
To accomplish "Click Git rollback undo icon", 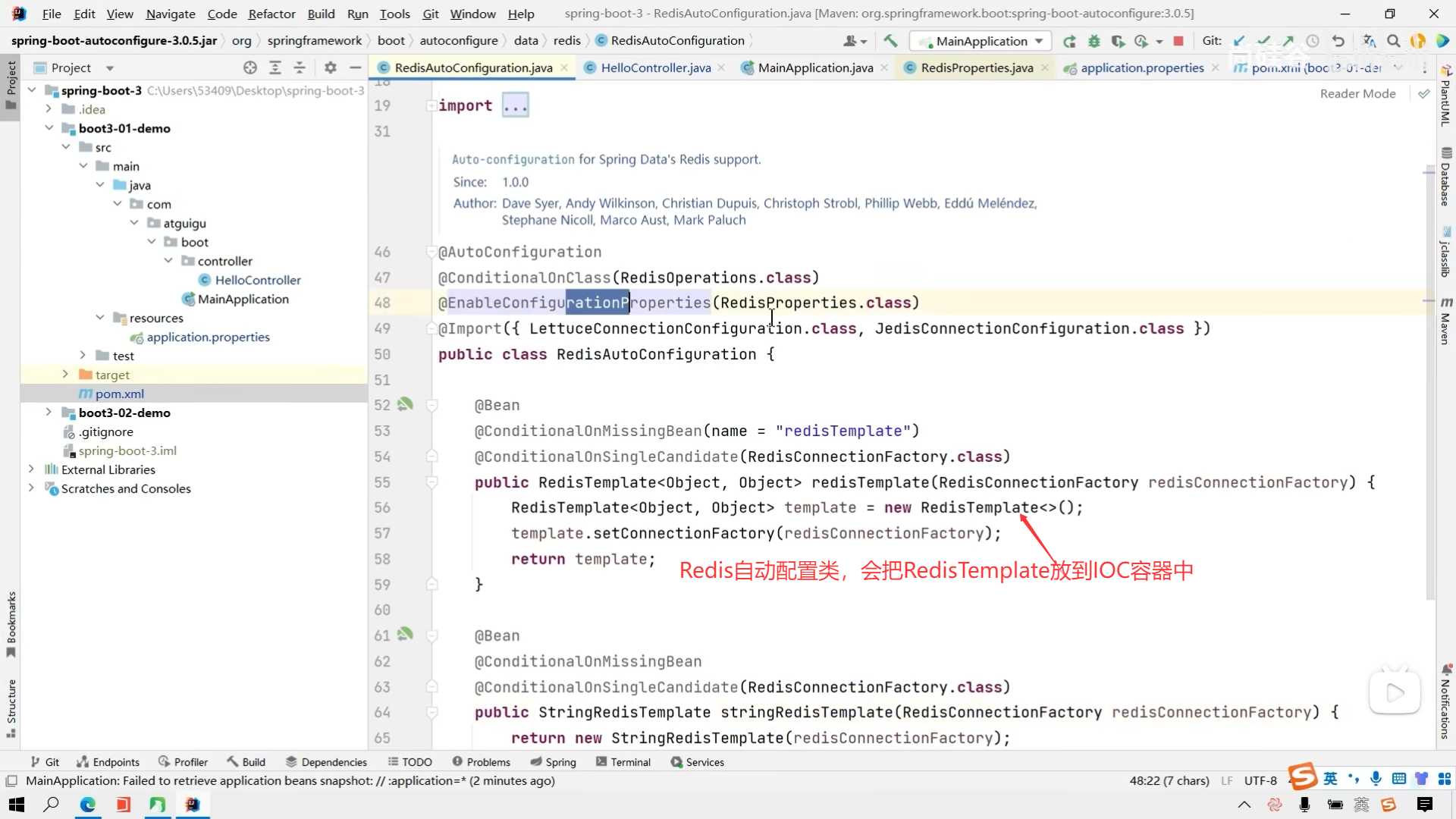I will [x=1338, y=41].
